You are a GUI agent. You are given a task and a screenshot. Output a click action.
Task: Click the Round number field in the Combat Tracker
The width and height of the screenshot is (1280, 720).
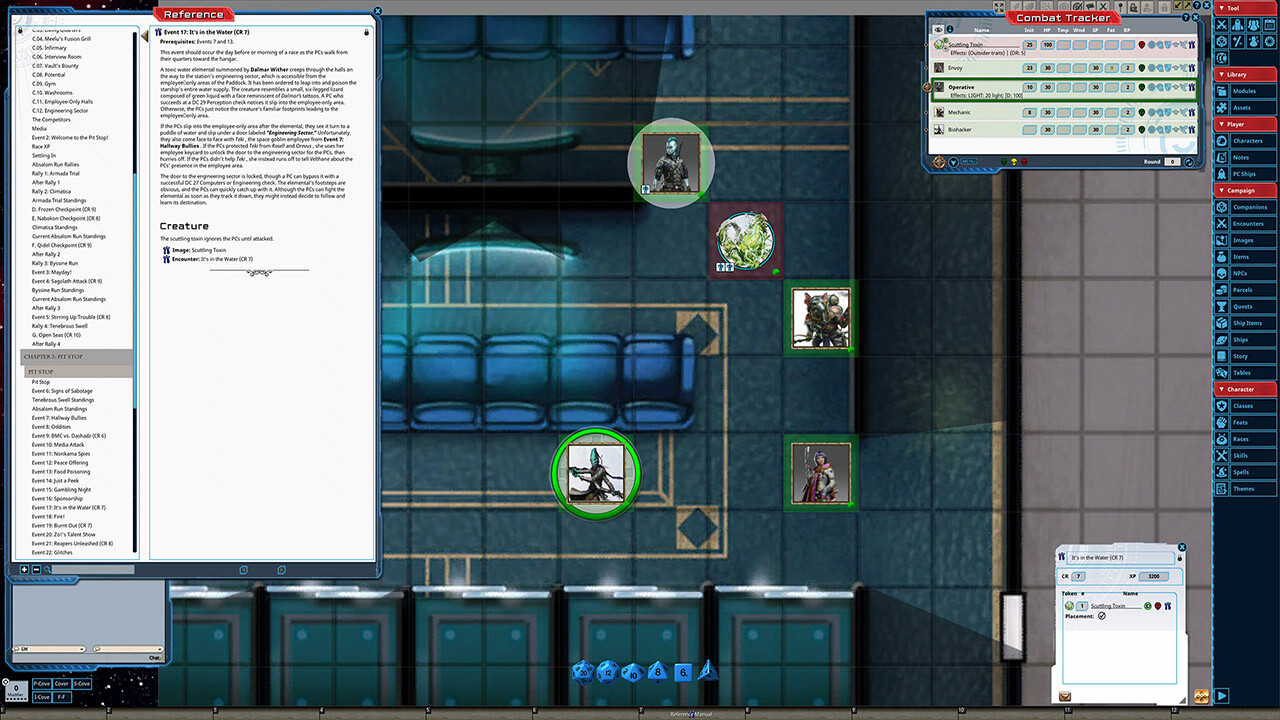tap(1172, 162)
